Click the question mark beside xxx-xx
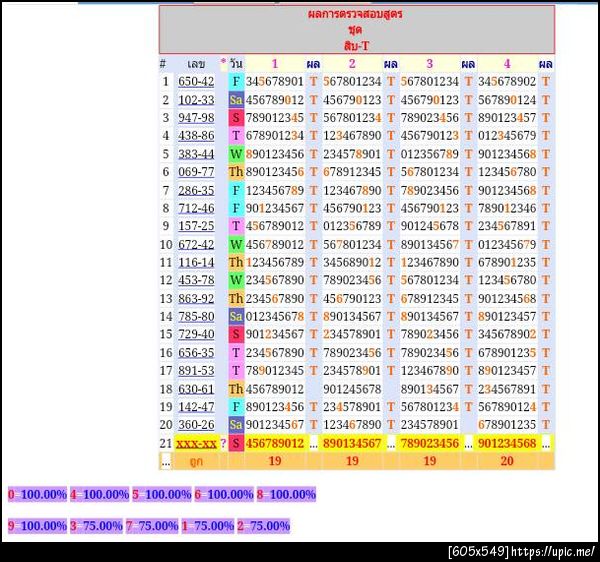Viewport: 600px width, 562px height. [223, 443]
